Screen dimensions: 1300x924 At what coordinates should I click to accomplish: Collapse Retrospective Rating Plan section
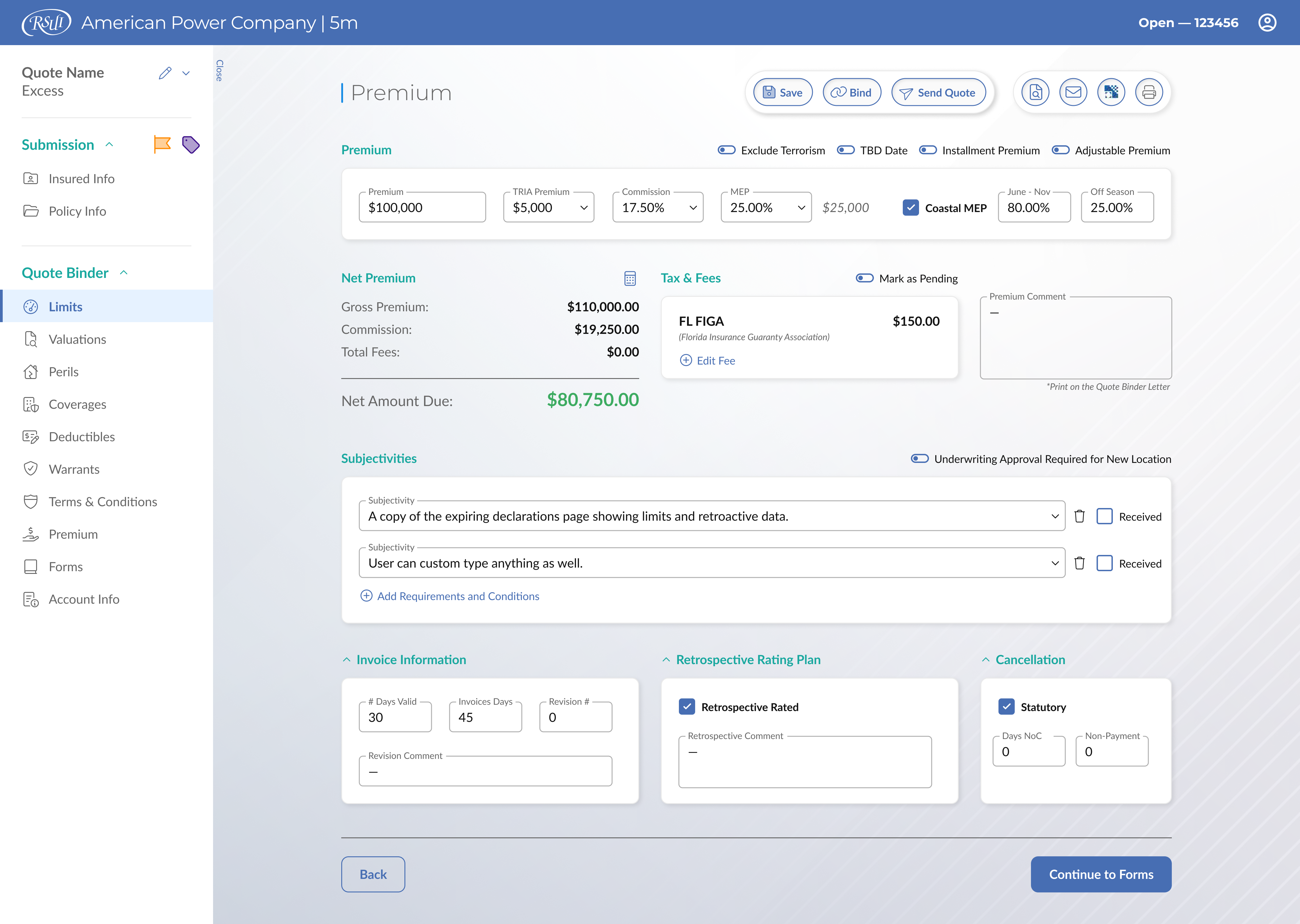pyautogui.click(x=666, y=659)
